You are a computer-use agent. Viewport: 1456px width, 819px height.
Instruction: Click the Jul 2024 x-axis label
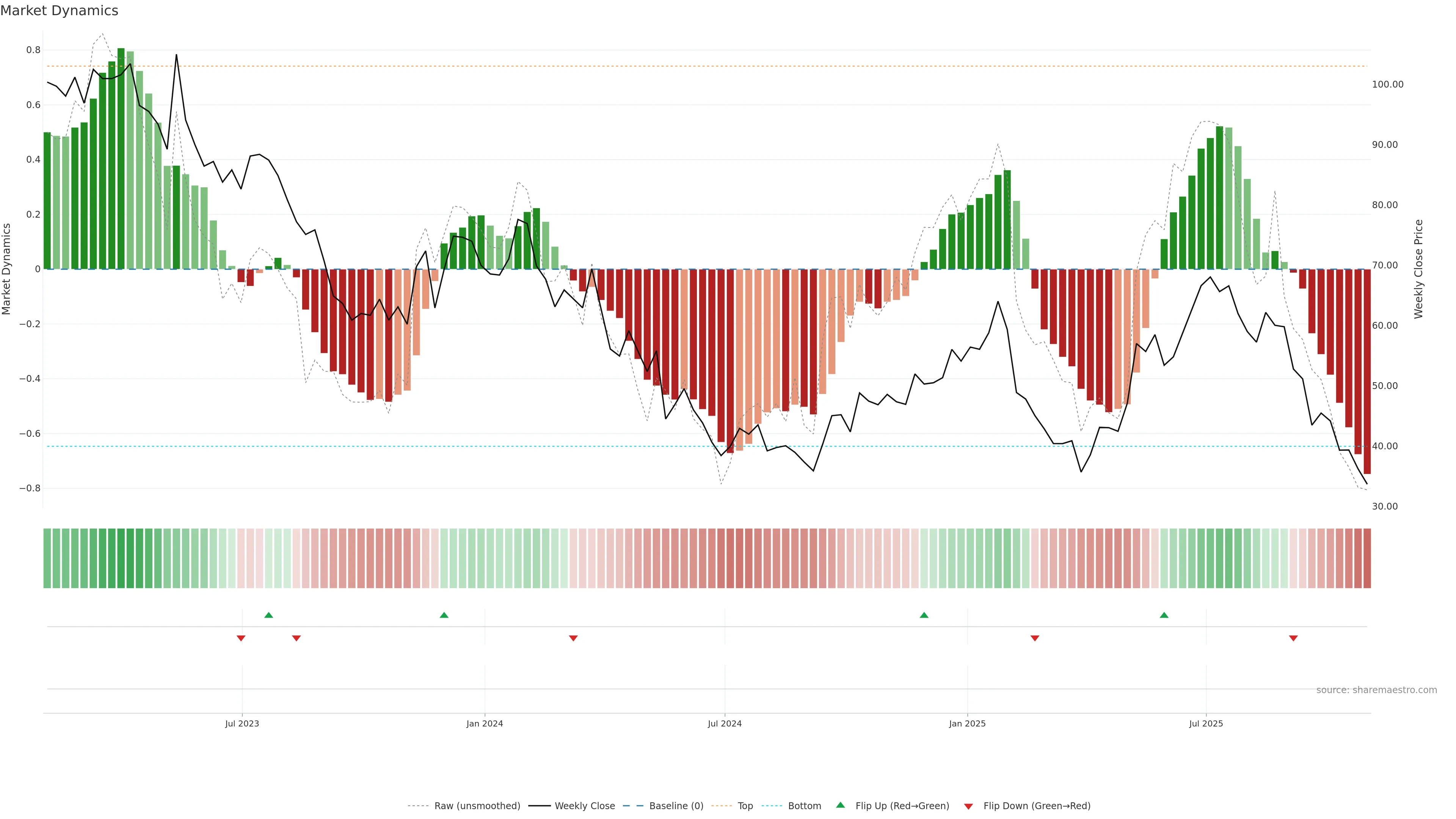coord(725,723)
